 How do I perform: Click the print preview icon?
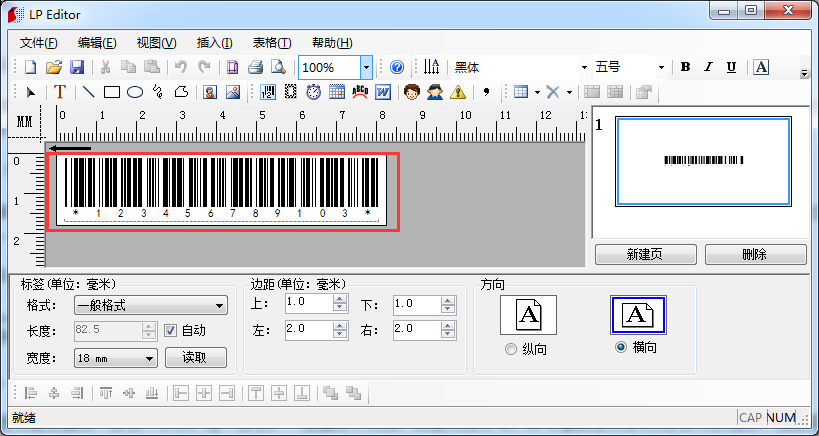tap(279, 67)
